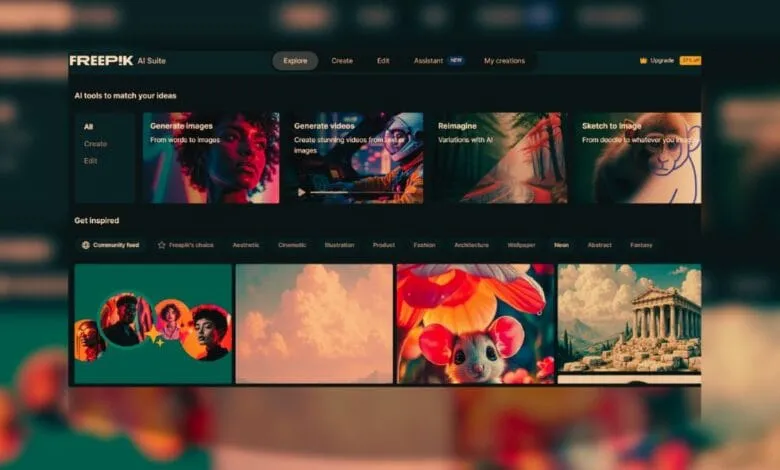This screenshot has width=780, height=470.
Task: Click the 'Get inspired' heading
Action: [x=97, y=220]
